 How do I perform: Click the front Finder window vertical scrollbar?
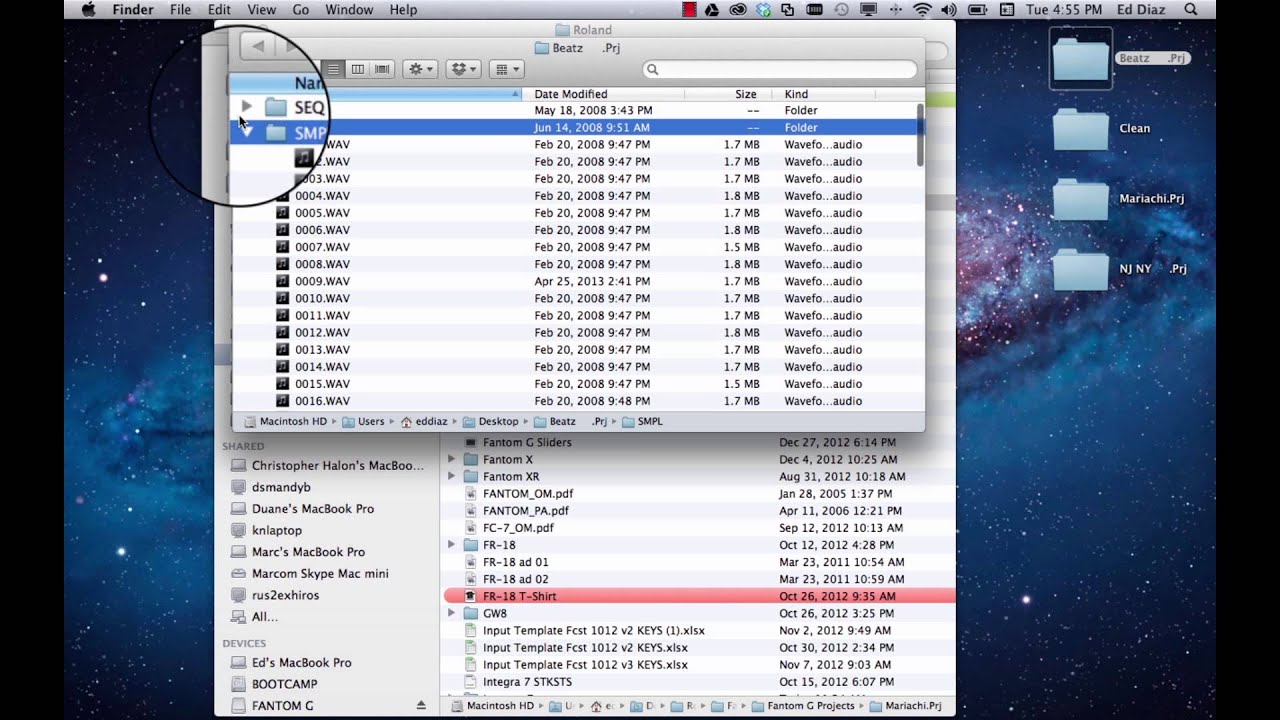920,134
